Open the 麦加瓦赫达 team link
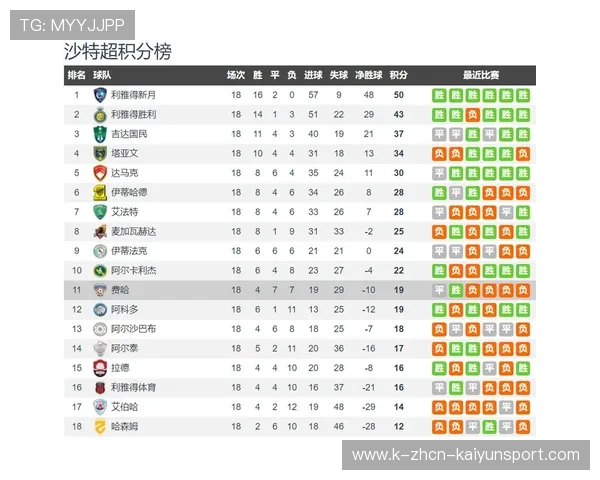 click(131, 231)
